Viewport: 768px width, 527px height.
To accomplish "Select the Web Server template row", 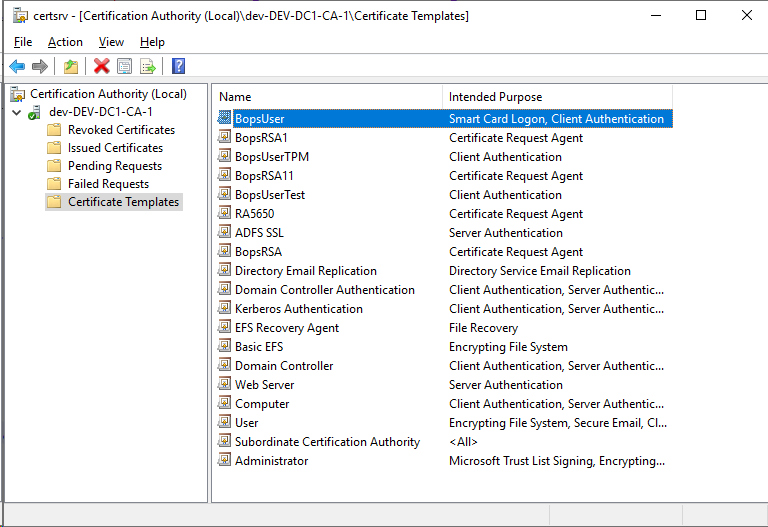I will (x=264, y=385).
